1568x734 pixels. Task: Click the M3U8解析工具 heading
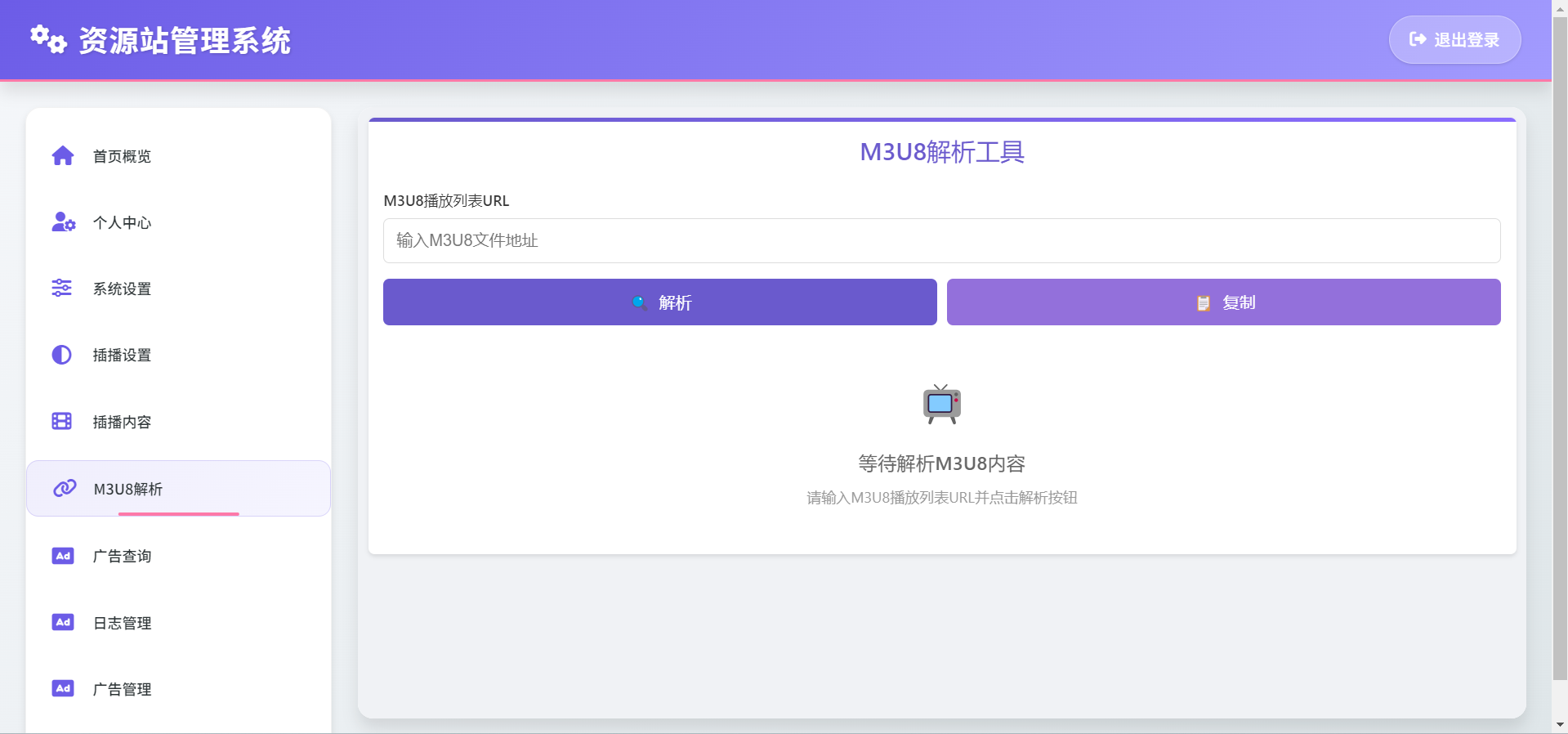coord(942,152)
